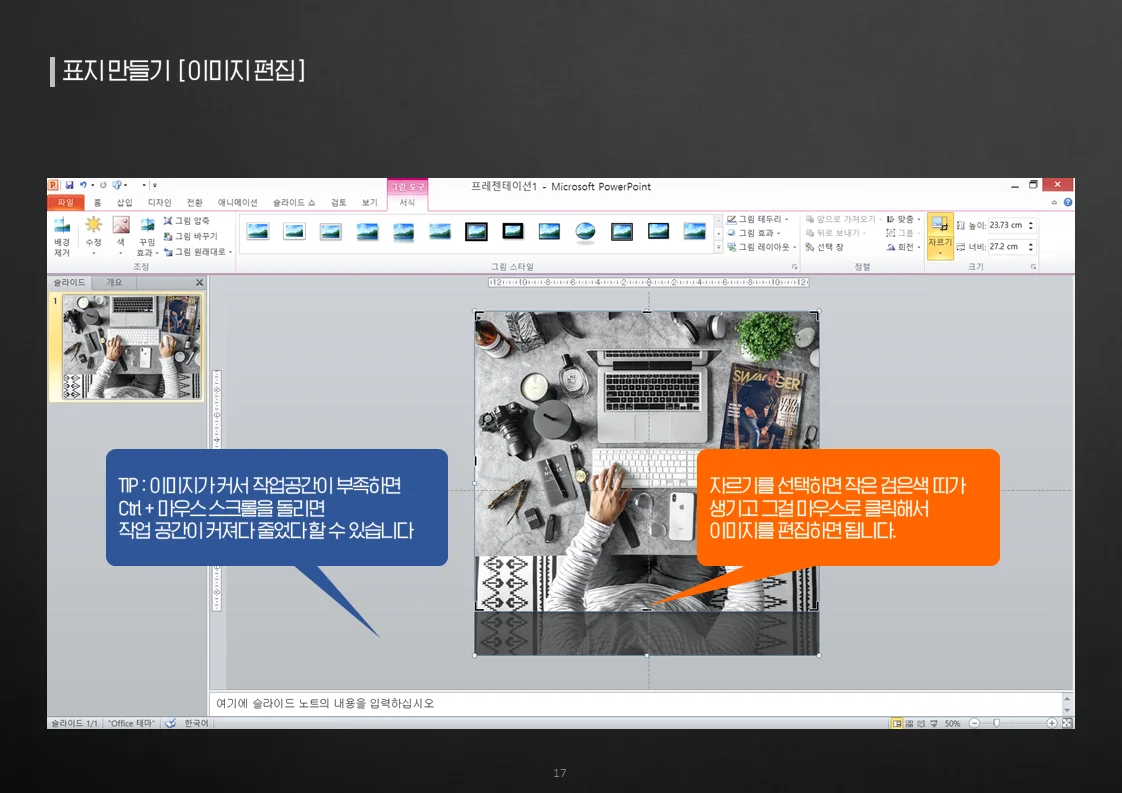Switch to Slide Sorter view in status bar

910,723
